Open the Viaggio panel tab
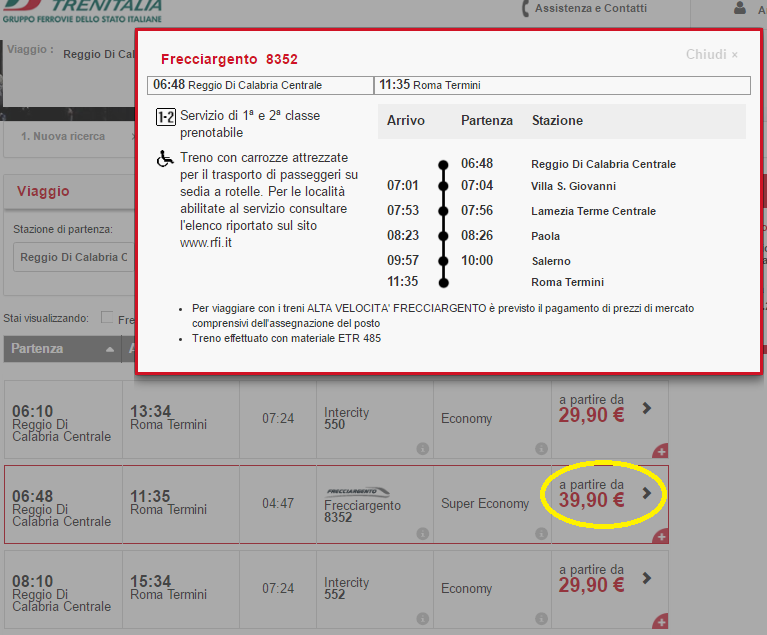This screenshot has width=767, height=635. pos(43,191)
